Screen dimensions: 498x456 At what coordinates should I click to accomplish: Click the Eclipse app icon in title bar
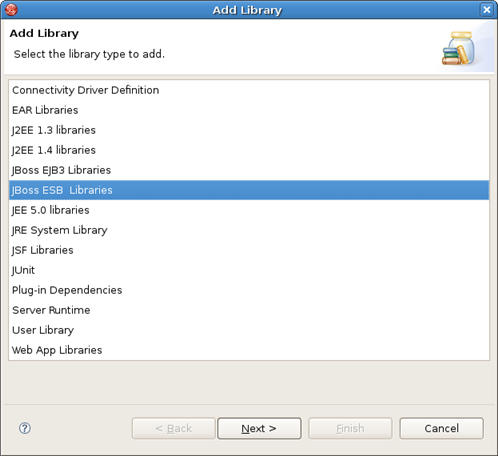point(11,10)
